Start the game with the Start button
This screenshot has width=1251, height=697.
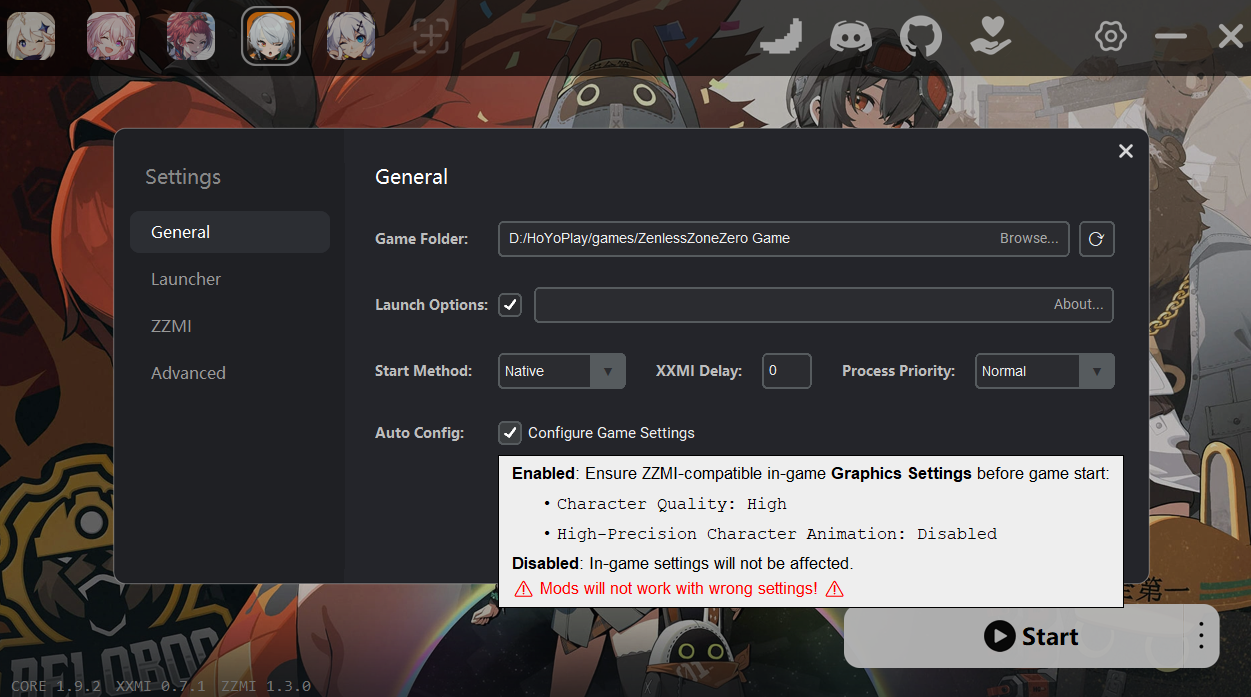(1031, 636)
